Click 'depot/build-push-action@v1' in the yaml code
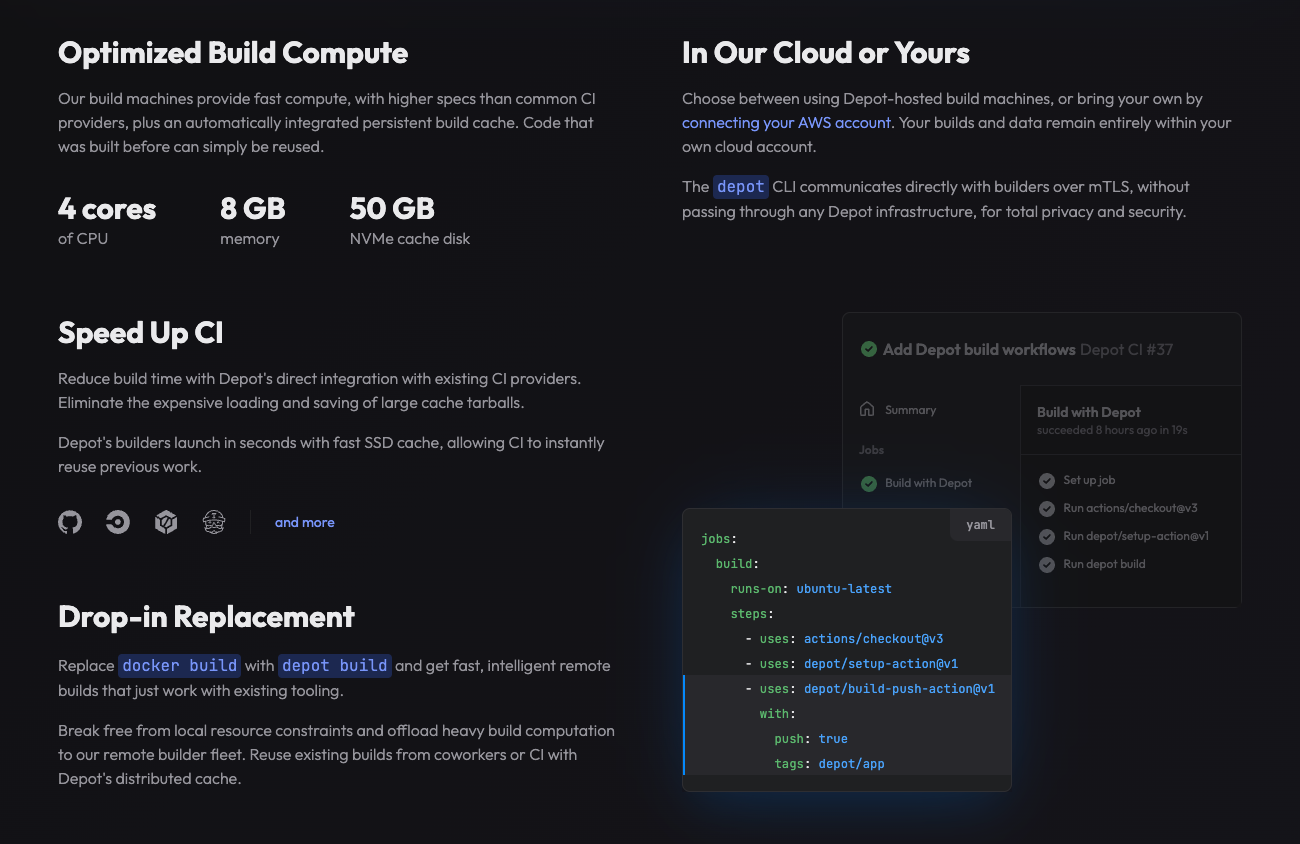Image resolution: width=1300 pixels, height=844 pixels. (899, 689)
